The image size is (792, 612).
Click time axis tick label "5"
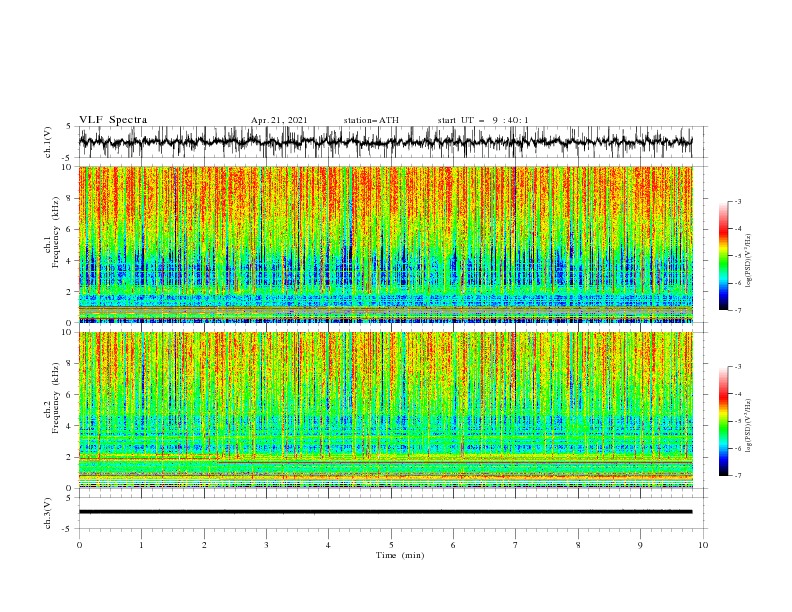click(391, 545)
